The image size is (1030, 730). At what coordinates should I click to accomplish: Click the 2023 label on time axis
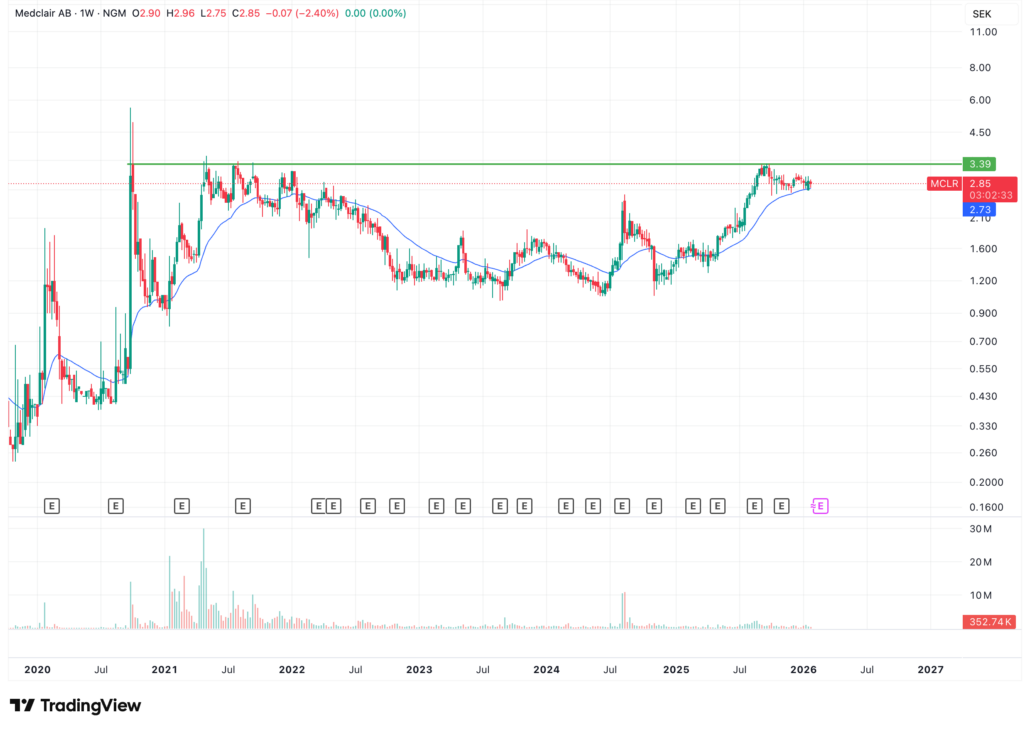pyautogui.click(x=419, y=669)
